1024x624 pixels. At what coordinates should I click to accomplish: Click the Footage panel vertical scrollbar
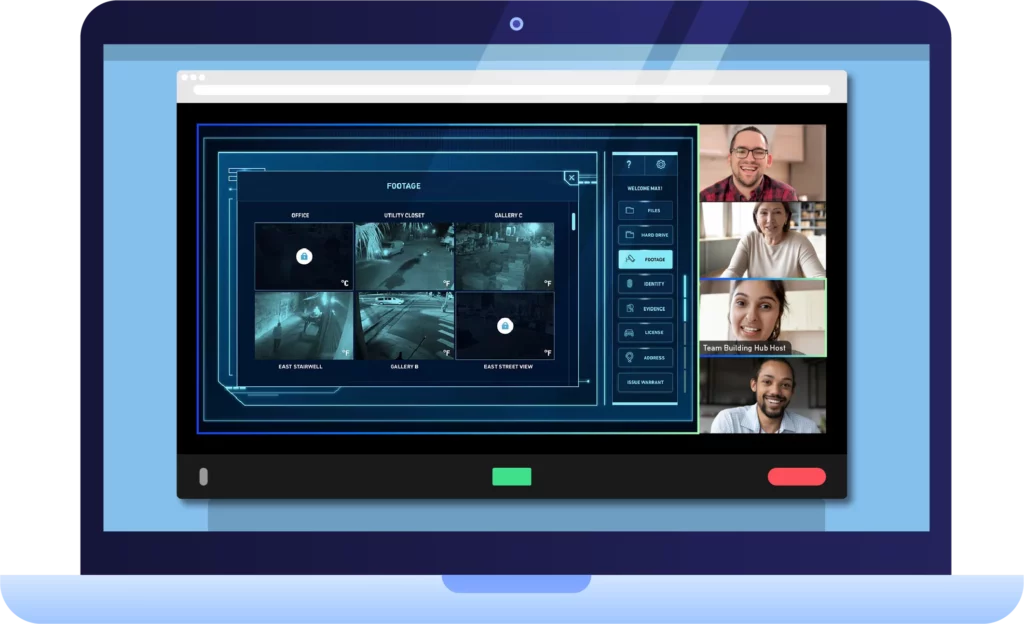[573, 222]
